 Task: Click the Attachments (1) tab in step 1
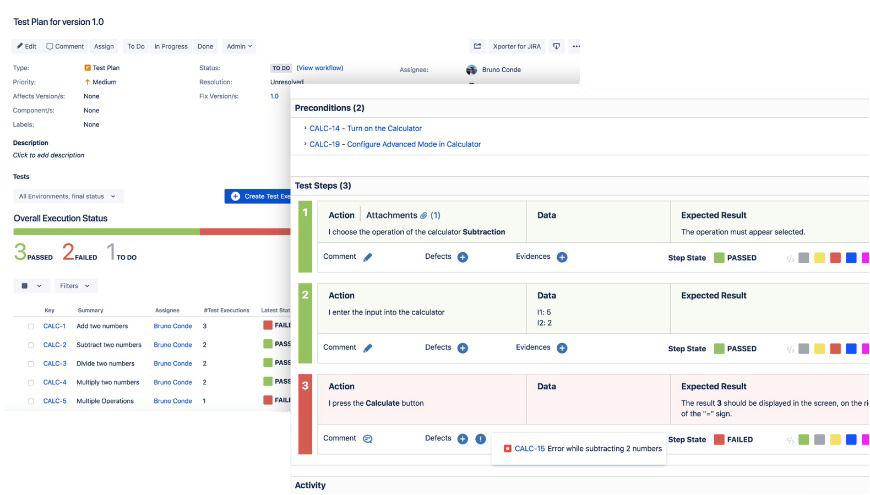[403, 215]
